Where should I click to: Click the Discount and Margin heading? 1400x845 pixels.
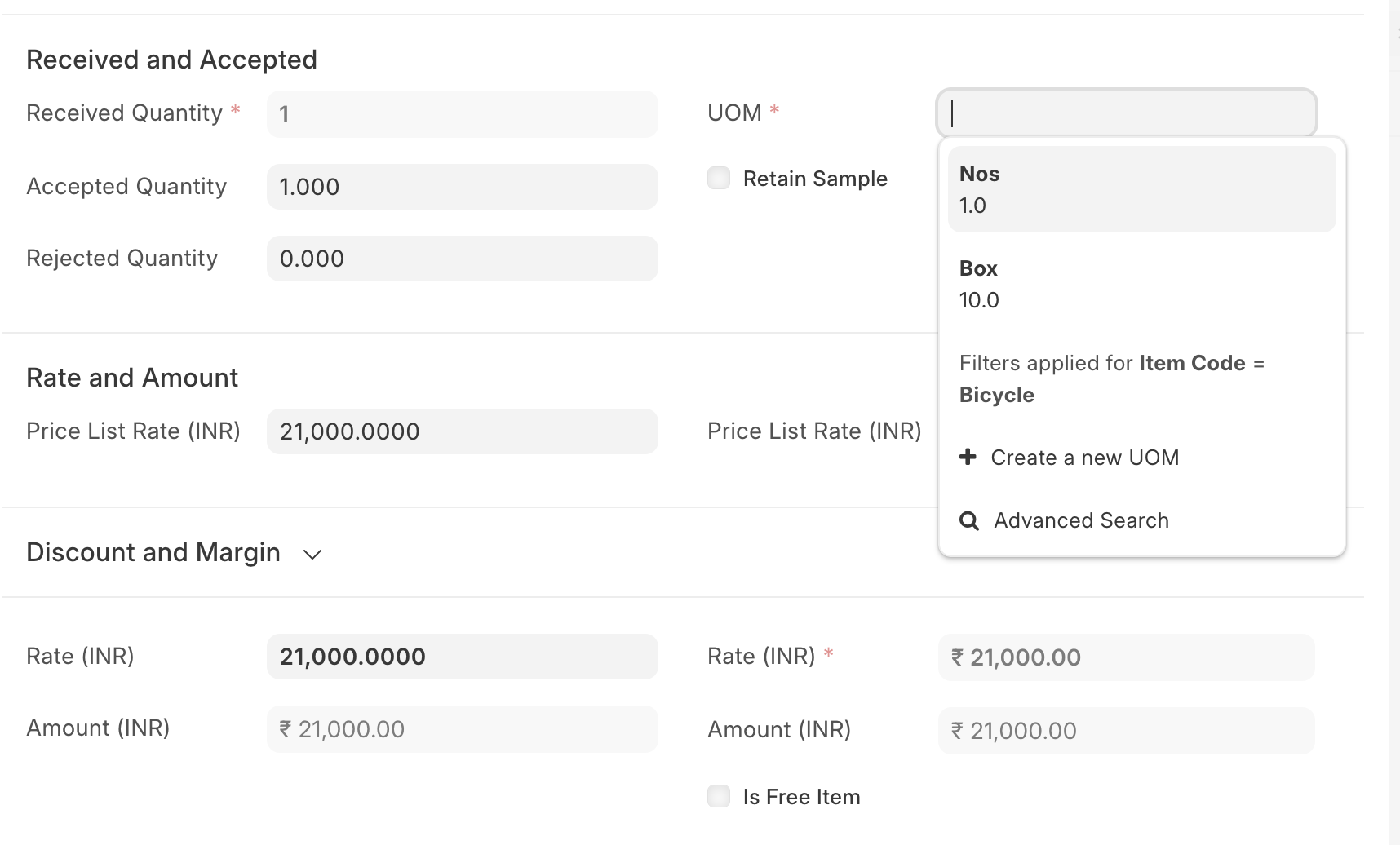coord(153,552)
